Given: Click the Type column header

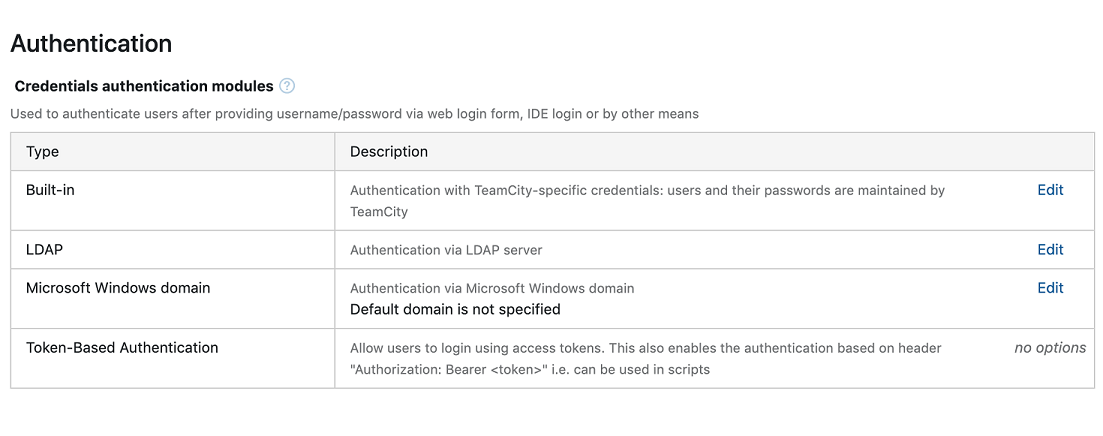Looking at the screenshot, I should click(42, 152).
